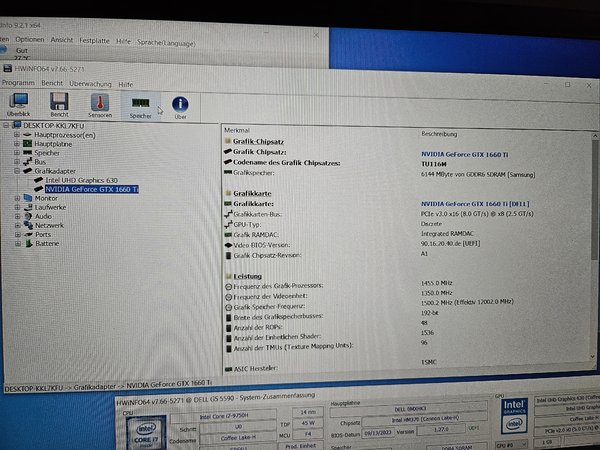This screenshot has width=600, height=450.
Task: Expand the Hauptprozessor(en) tree node
Action: click(x=16, y=135)
